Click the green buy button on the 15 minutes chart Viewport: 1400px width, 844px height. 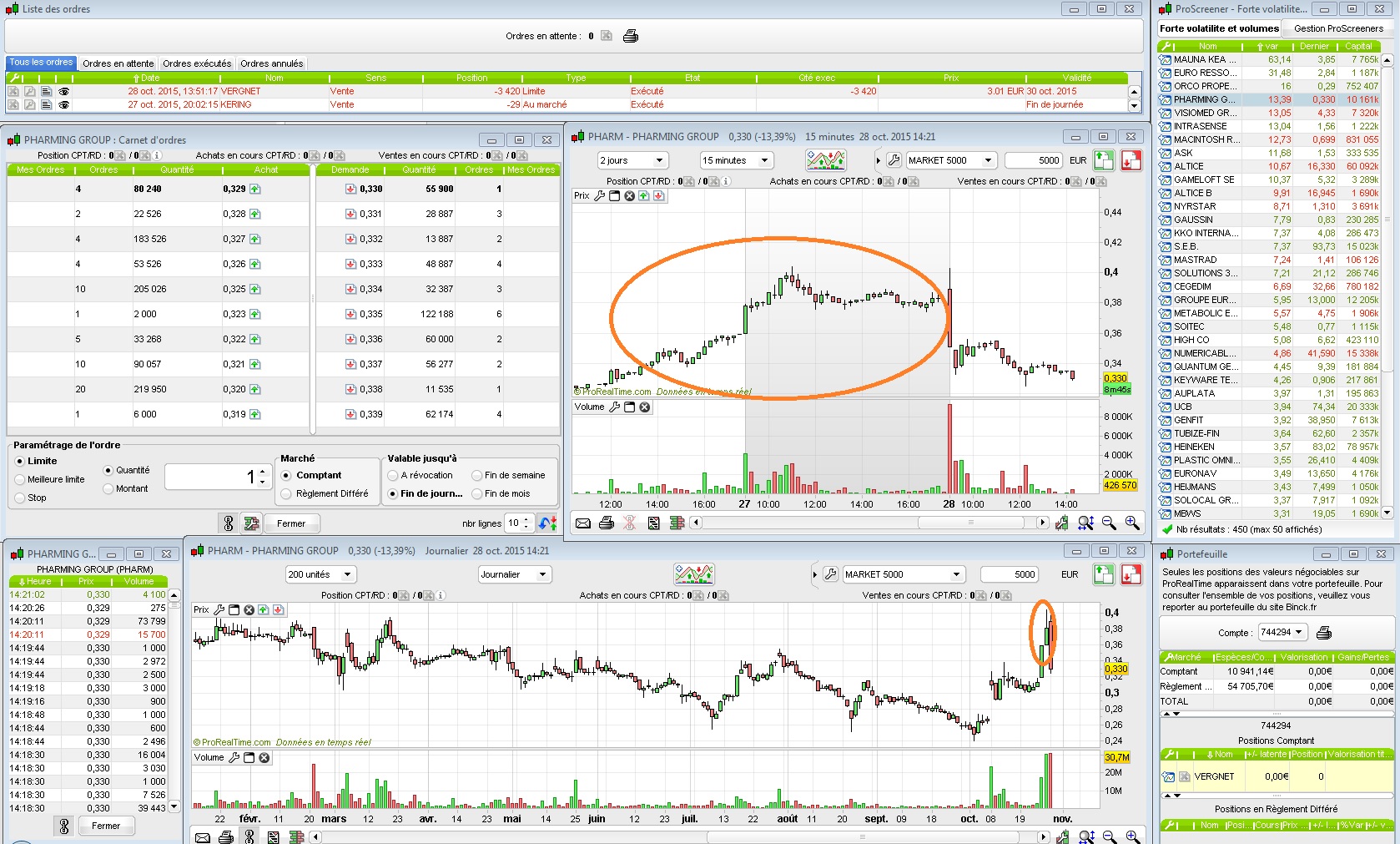click(1104, 160)
